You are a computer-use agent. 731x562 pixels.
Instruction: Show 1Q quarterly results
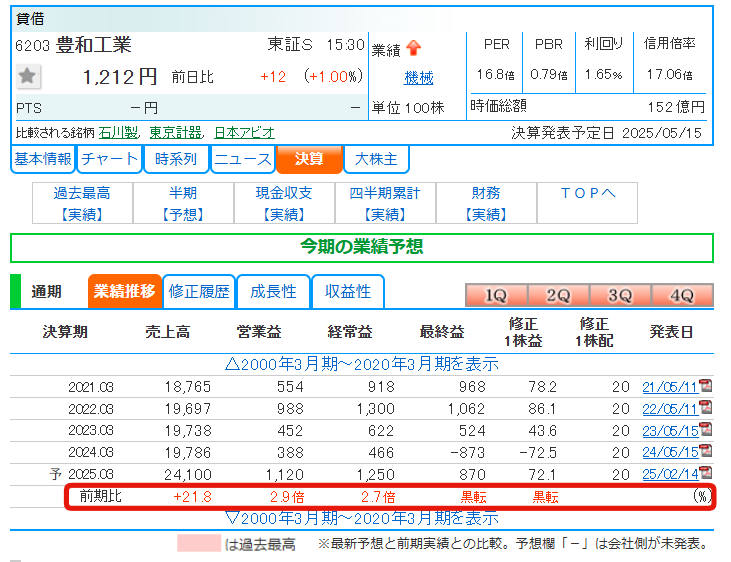click(496, 296)
